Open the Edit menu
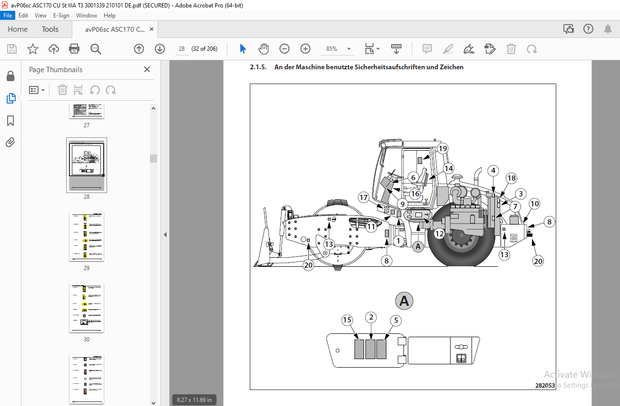Screen dimensions: 620x406 [23, 15]
